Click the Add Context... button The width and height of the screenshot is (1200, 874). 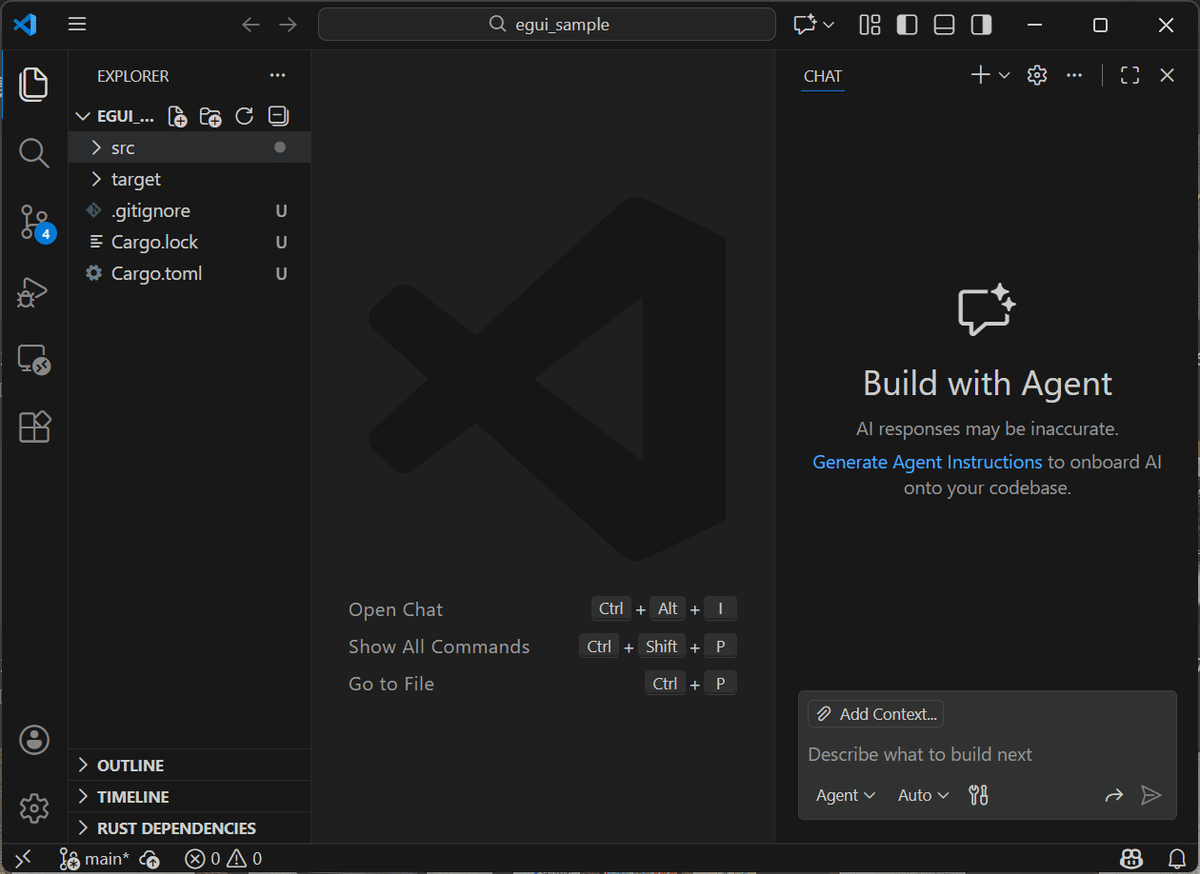point(876,714)
